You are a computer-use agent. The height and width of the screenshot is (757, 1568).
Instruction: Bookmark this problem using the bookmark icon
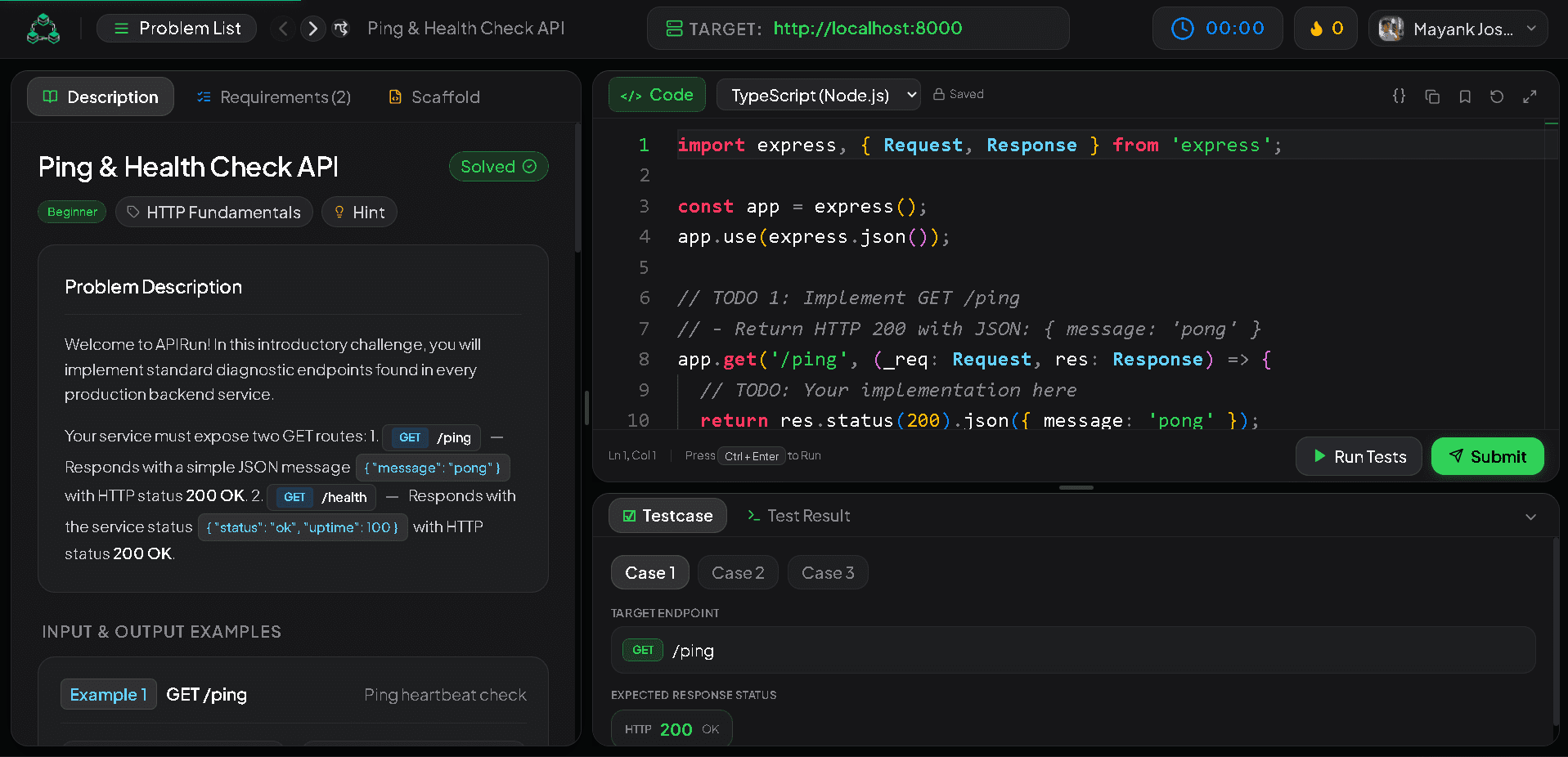pos(1465,96)
